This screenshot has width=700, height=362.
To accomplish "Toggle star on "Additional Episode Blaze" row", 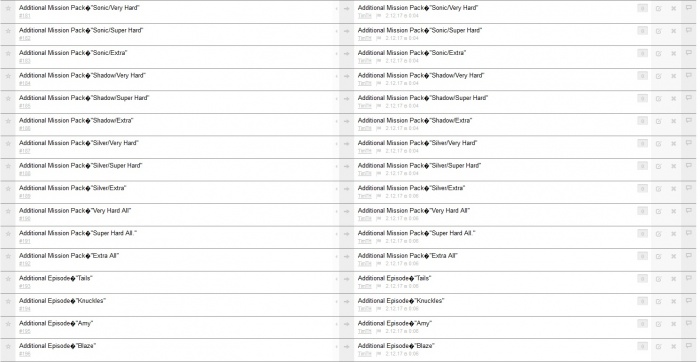I will pyautogui.click(x=8, y=346).
